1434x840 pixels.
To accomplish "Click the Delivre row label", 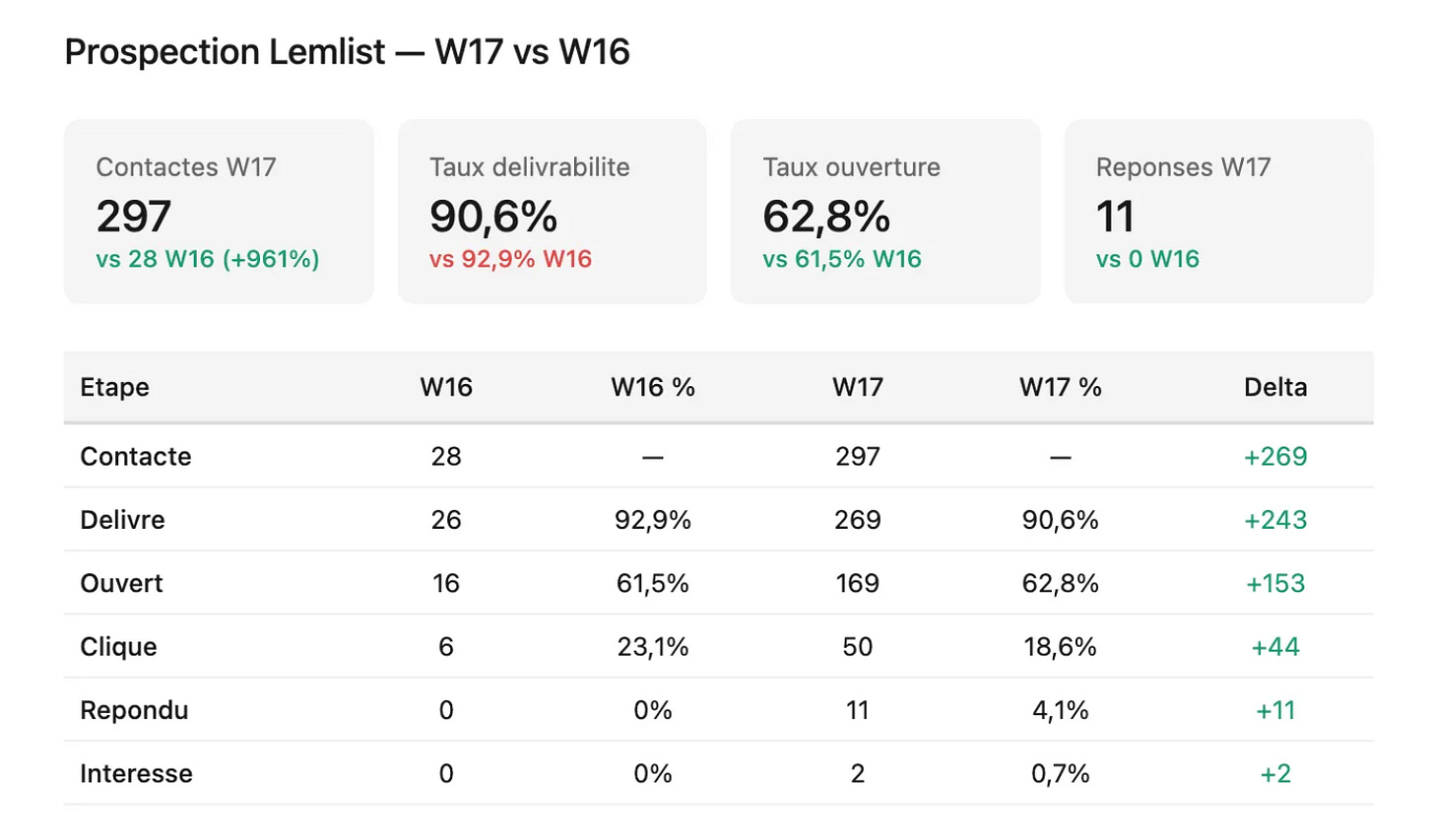I will tap(122, 520).
